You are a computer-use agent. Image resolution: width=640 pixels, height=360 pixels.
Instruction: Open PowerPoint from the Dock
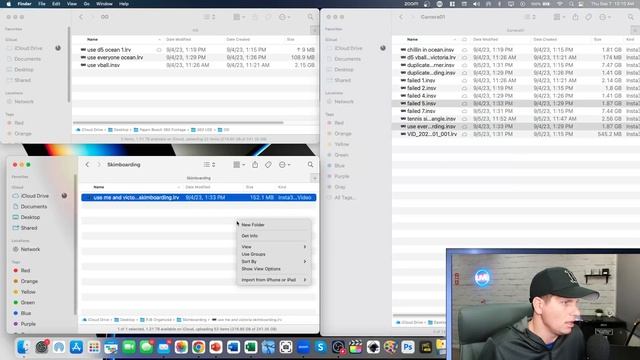click(216, 347)
